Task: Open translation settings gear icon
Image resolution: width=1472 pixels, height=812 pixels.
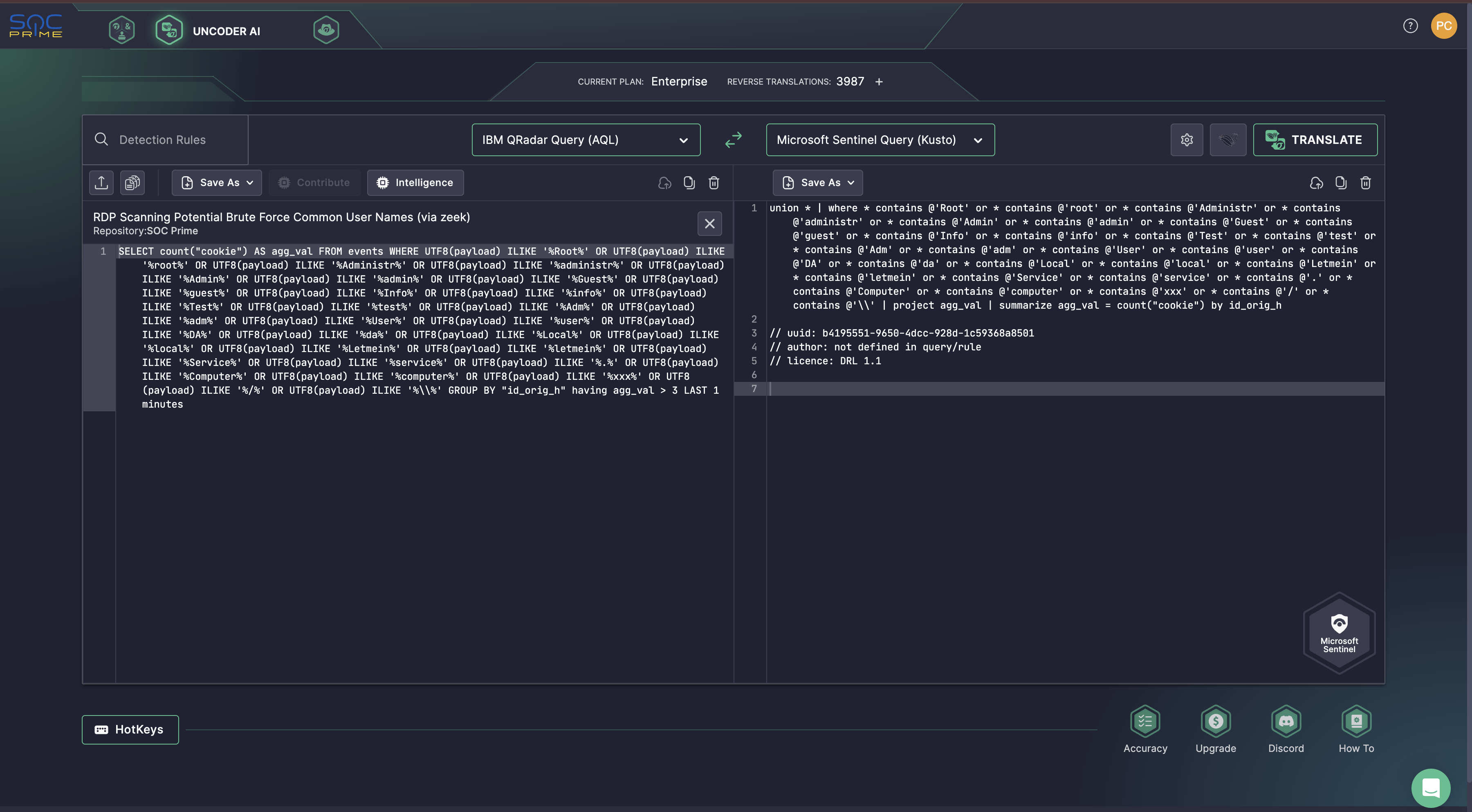Action: [1187, 139]
